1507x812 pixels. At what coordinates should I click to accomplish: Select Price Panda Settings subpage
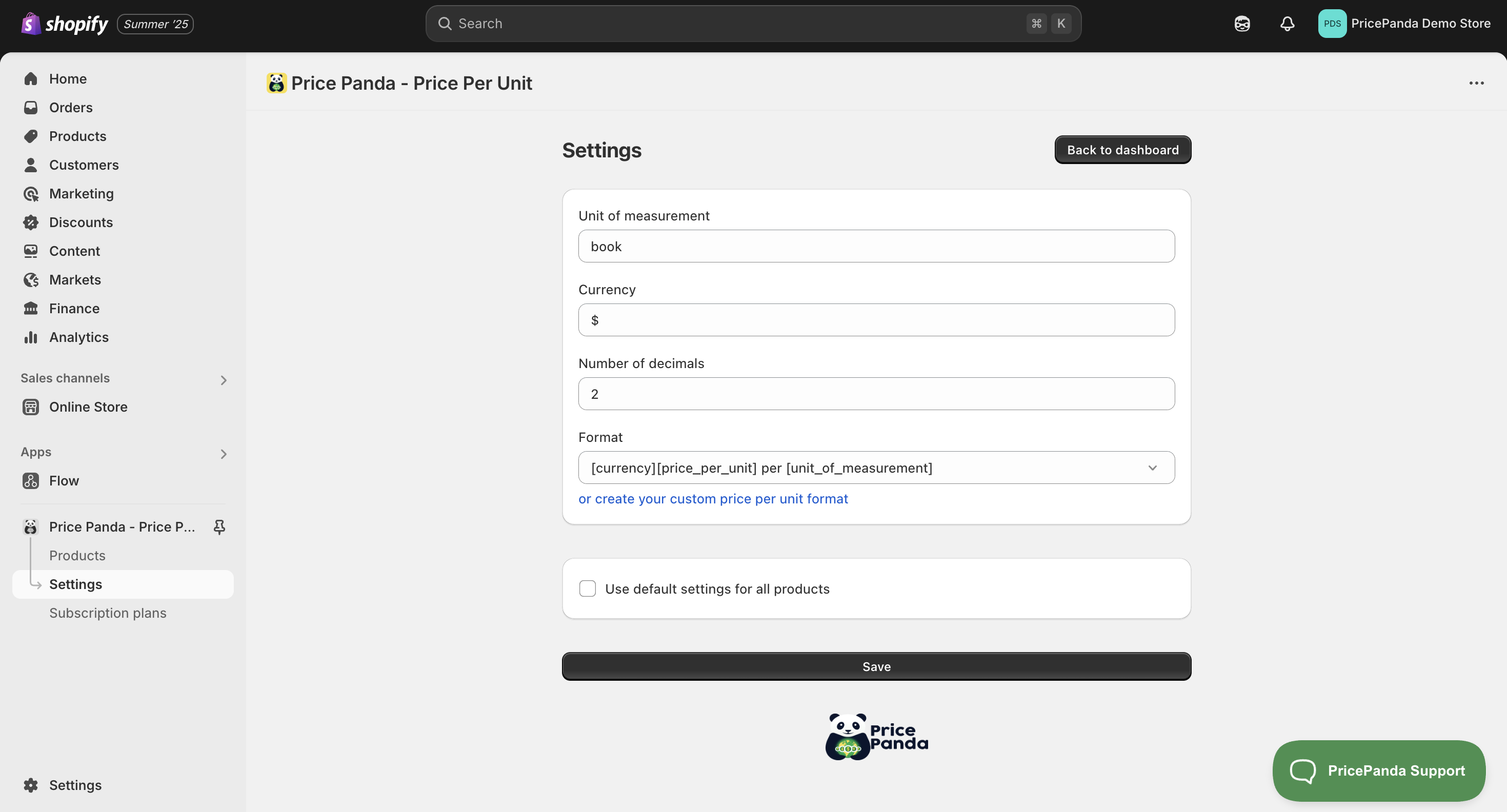pos(123,584)
